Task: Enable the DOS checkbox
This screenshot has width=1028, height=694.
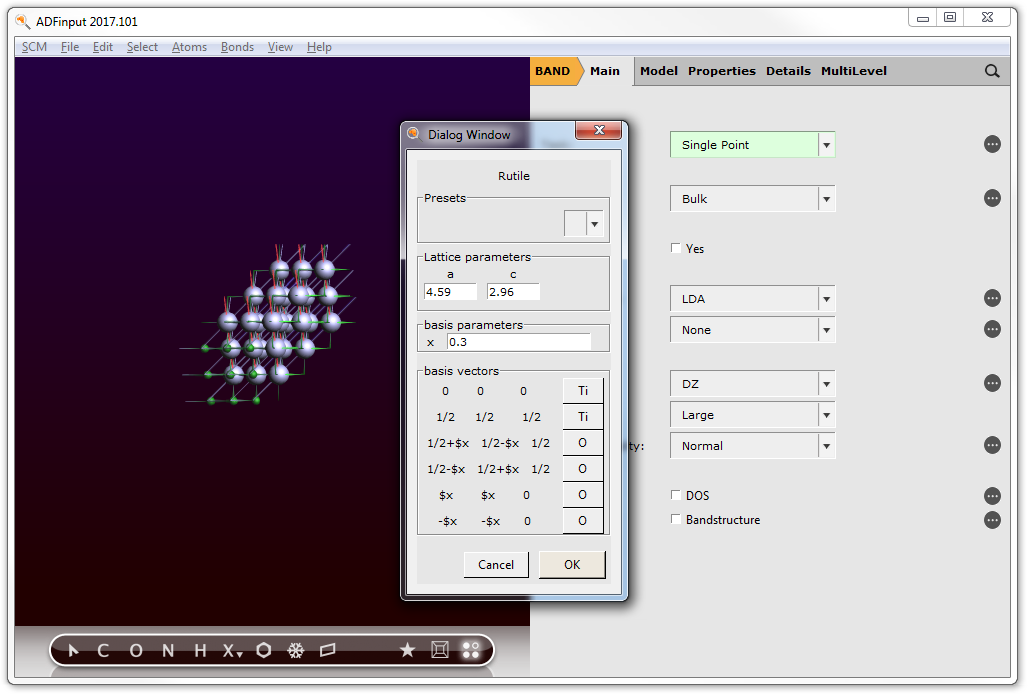Action: (x=676, y=495)
